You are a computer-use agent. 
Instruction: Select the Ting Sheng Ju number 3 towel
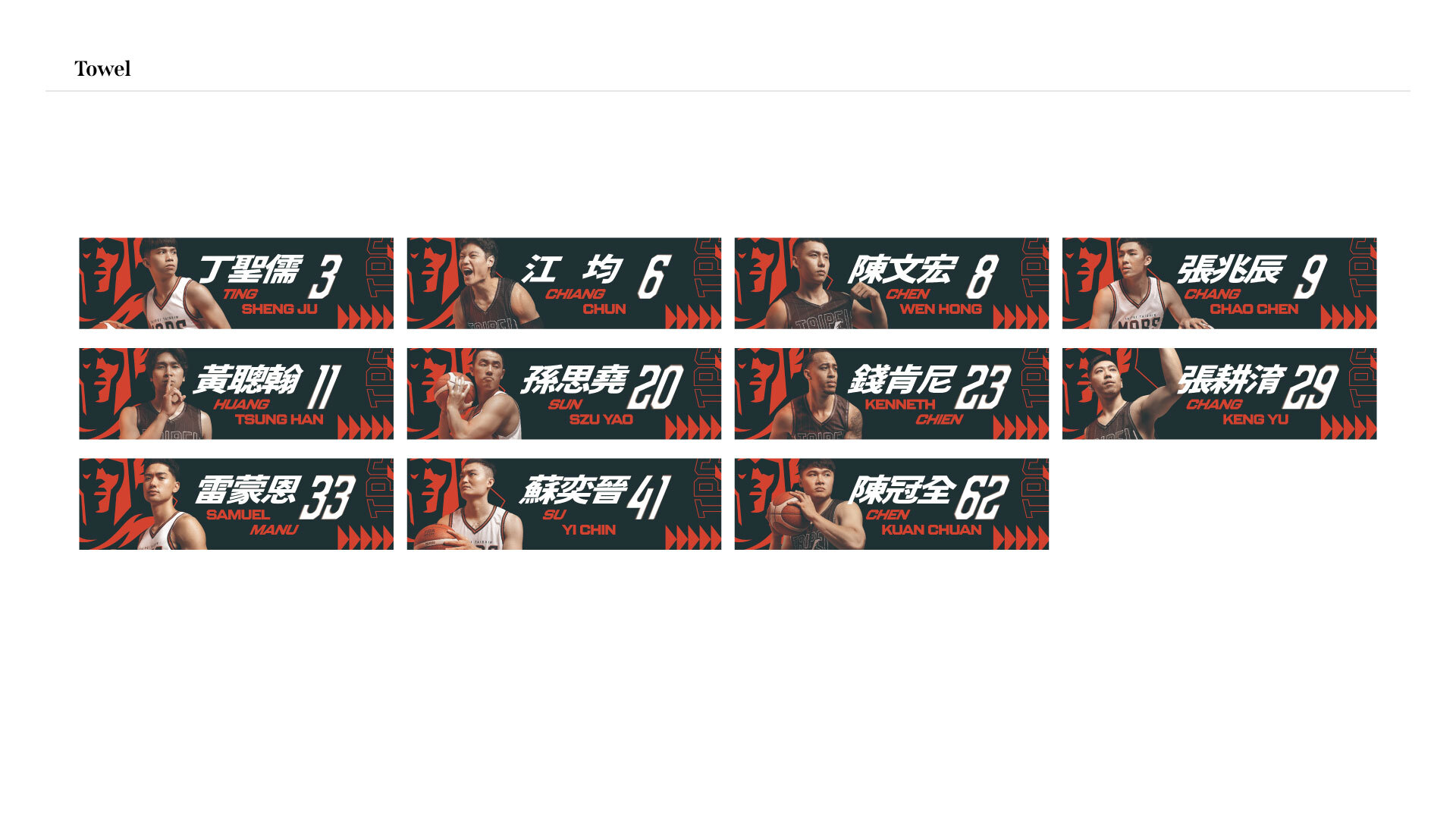pyautogui.click(x=236, y=283)
